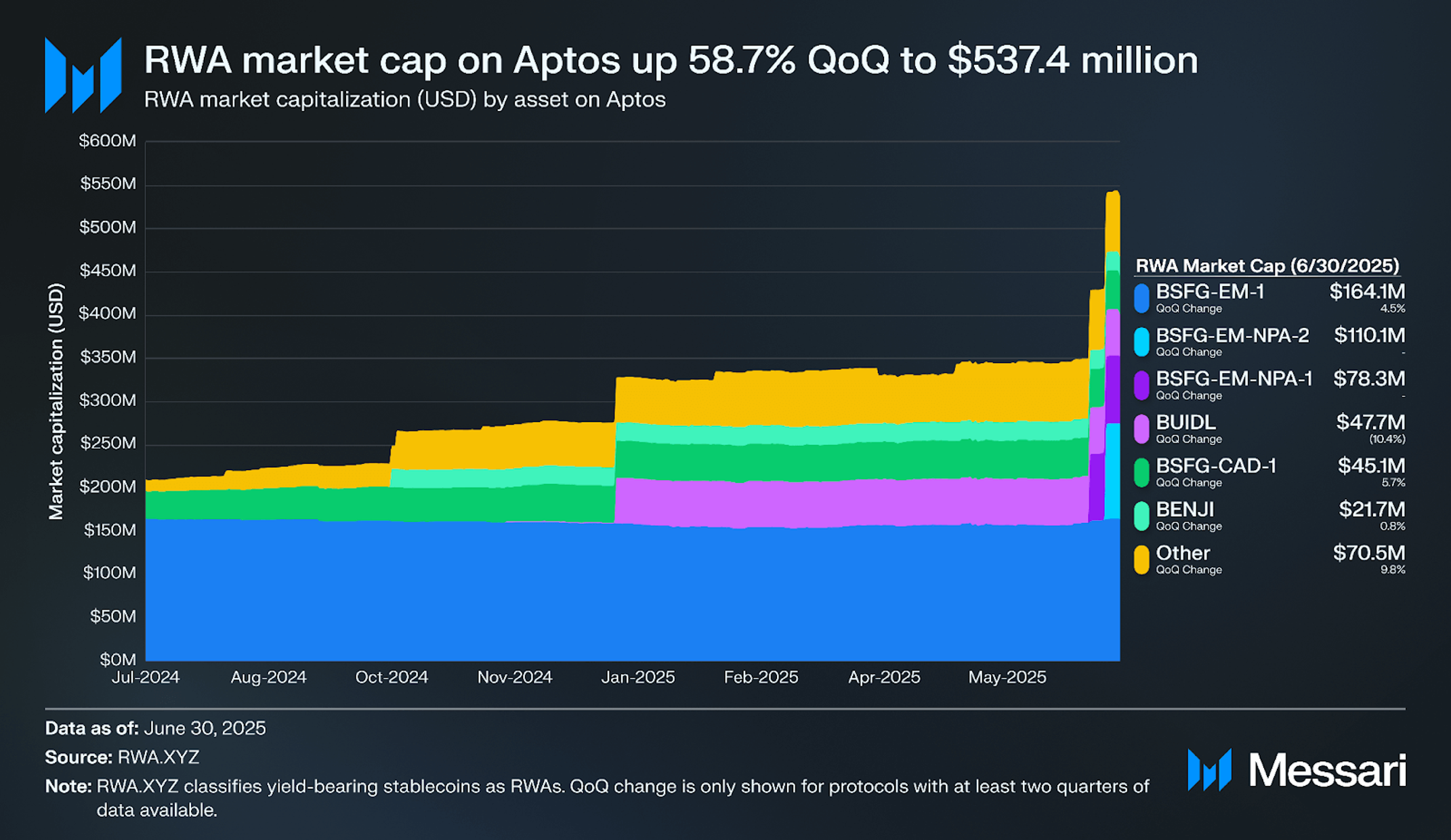Click the chart title about Aptos RWA

pyautogui.click(x=671, y=60)
